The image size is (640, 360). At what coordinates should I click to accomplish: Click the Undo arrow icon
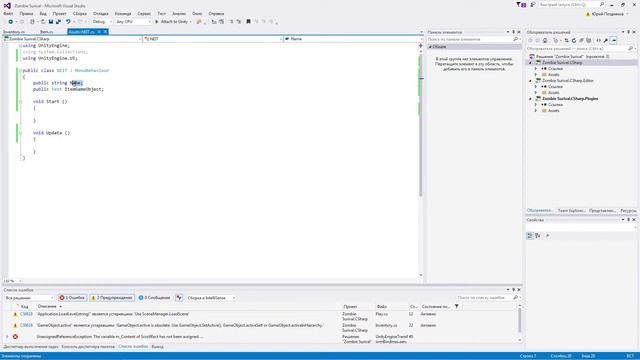68,22
